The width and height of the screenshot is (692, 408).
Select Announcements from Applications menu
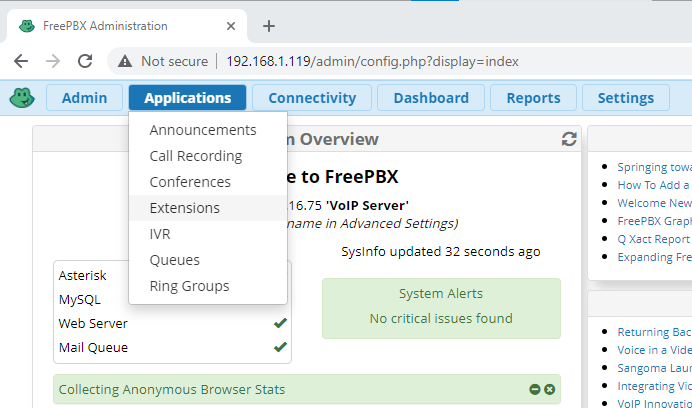pos(208,130)
